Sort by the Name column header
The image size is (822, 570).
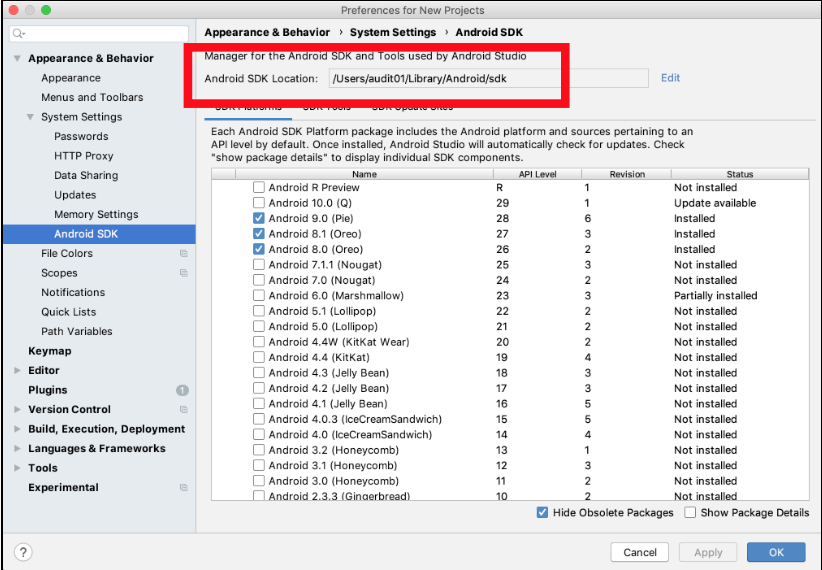click(364, 174)
